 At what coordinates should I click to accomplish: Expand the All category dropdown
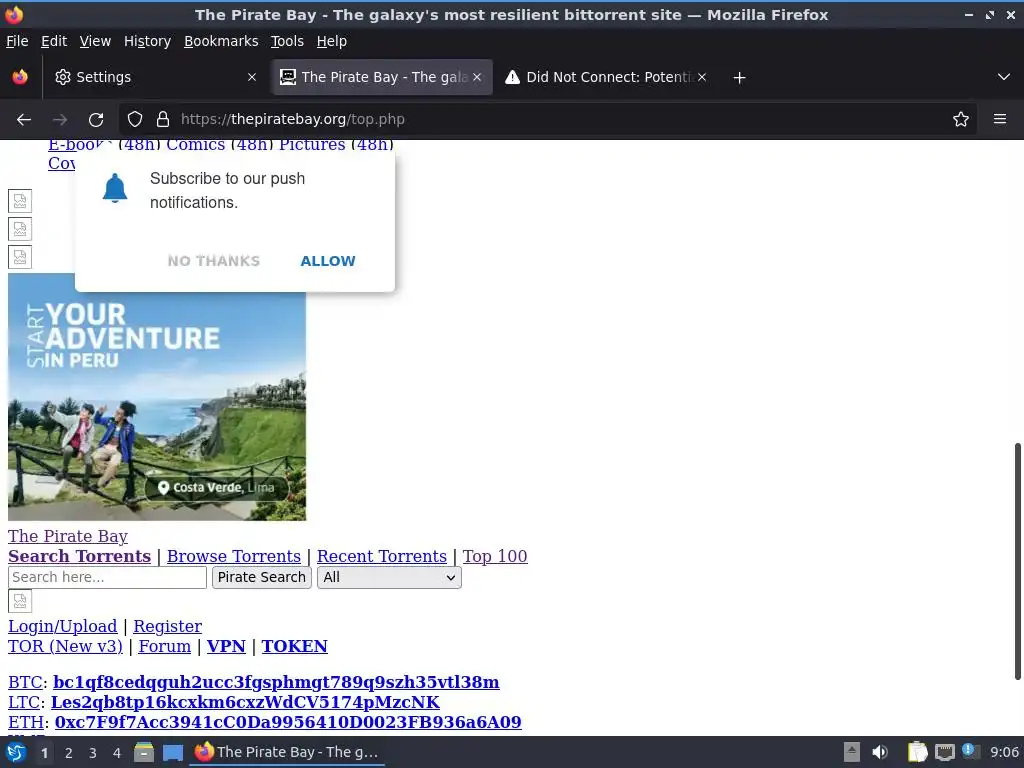pyautogui.click(x=389, y=577)
